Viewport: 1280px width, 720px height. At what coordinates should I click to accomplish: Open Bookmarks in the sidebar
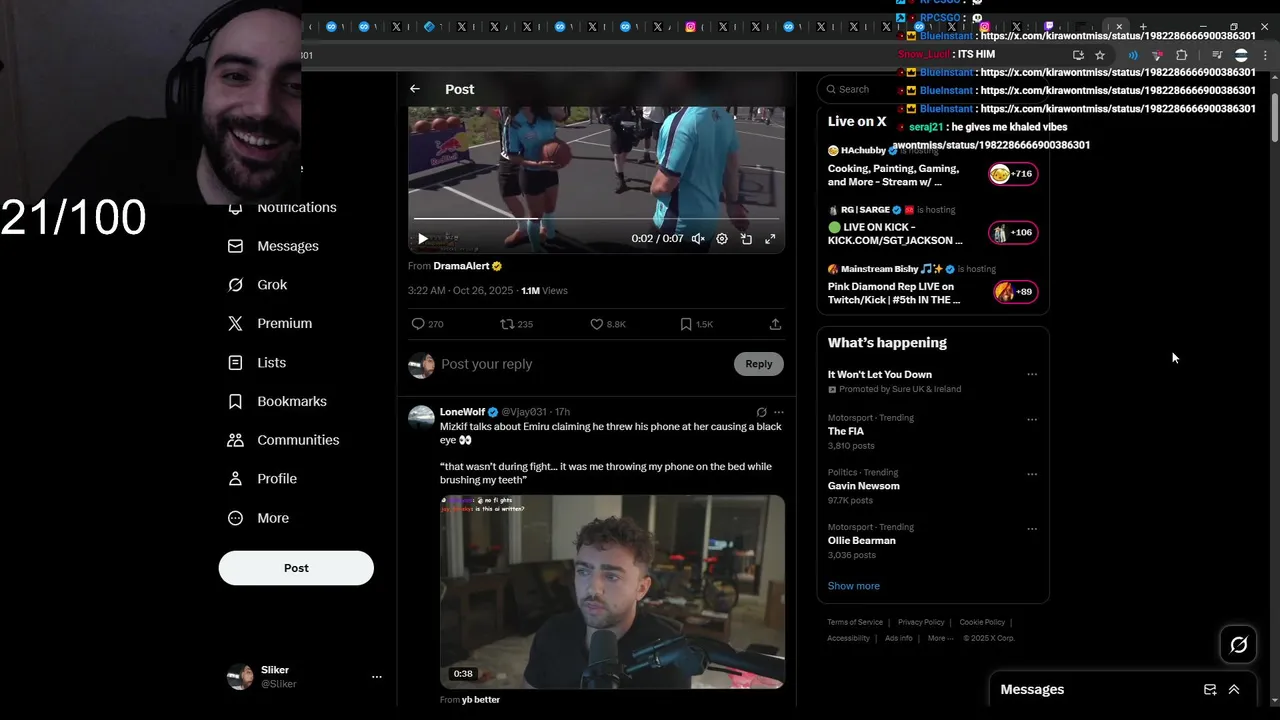point(278,401)
